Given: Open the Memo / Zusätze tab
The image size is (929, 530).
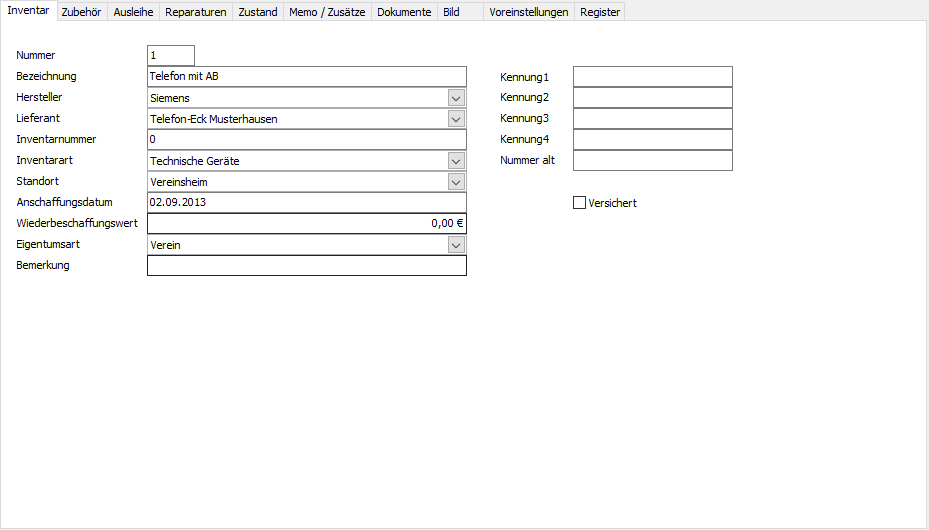Looking at the screenshot, I should (x=327, y=12).
